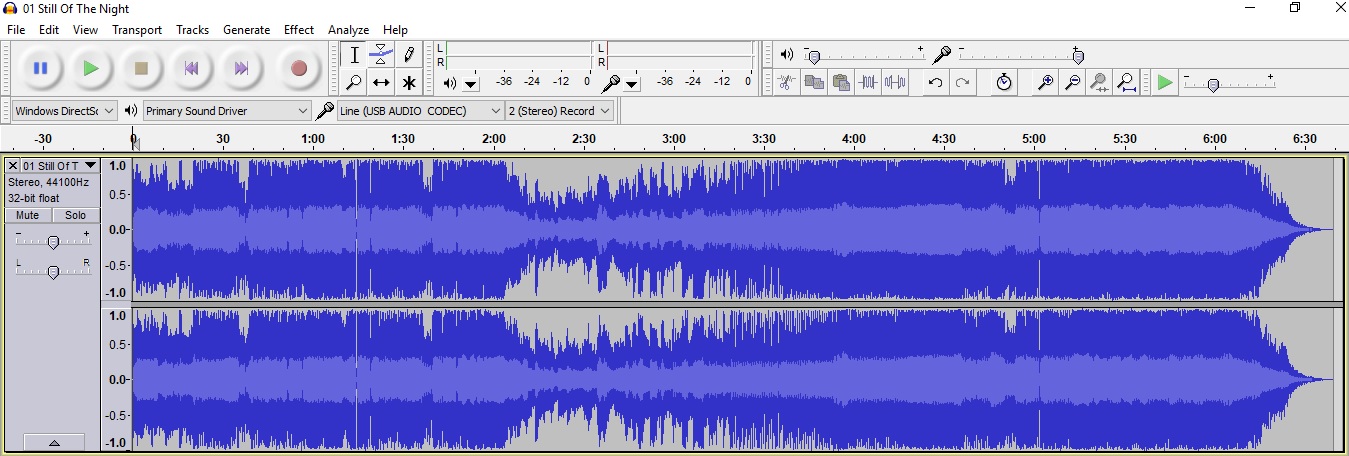The image size is (1349, 456).
Task: Click the Zoom In magnifier
Action: point(1045,83)
